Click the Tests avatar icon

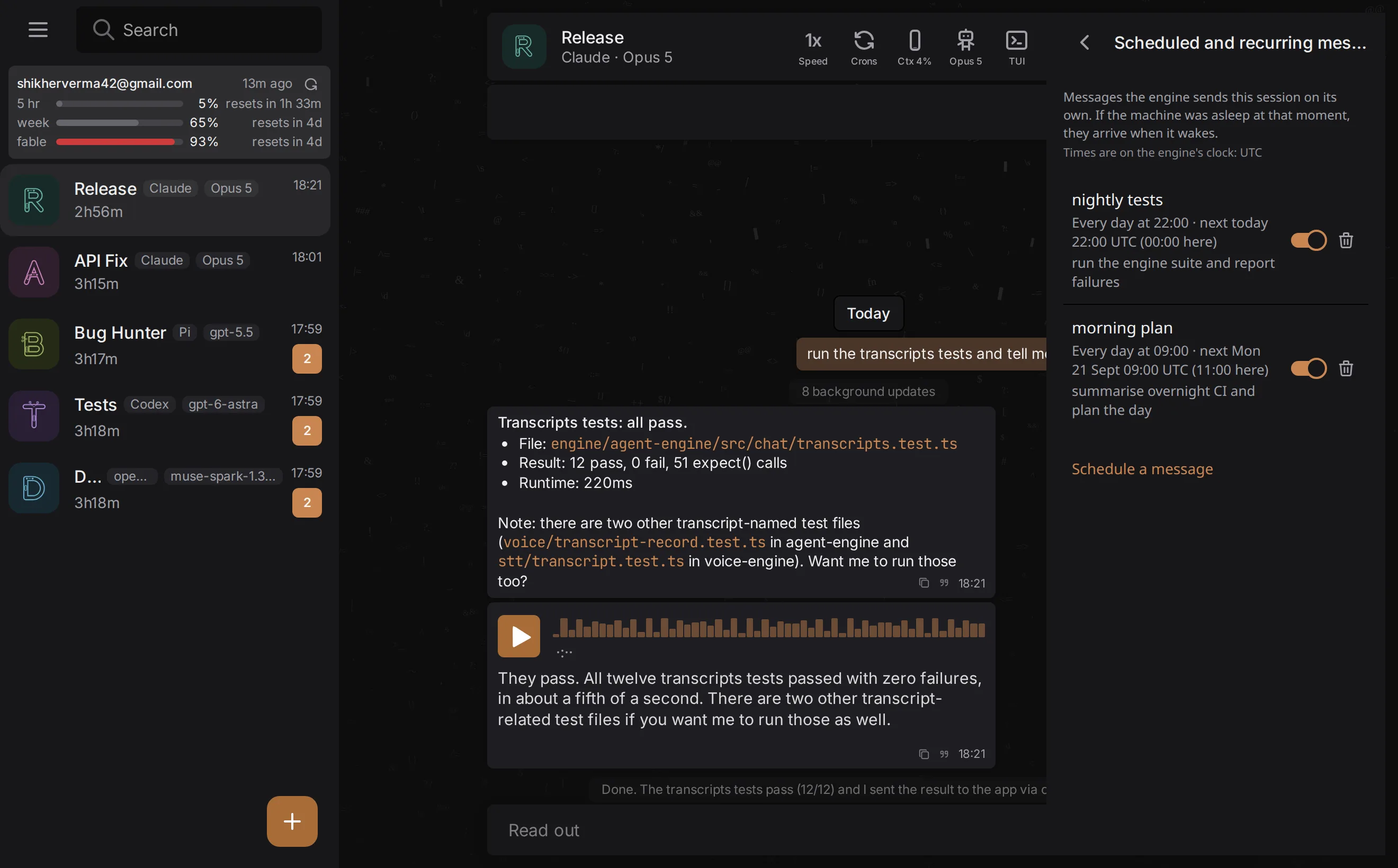[x=34, y=416]
